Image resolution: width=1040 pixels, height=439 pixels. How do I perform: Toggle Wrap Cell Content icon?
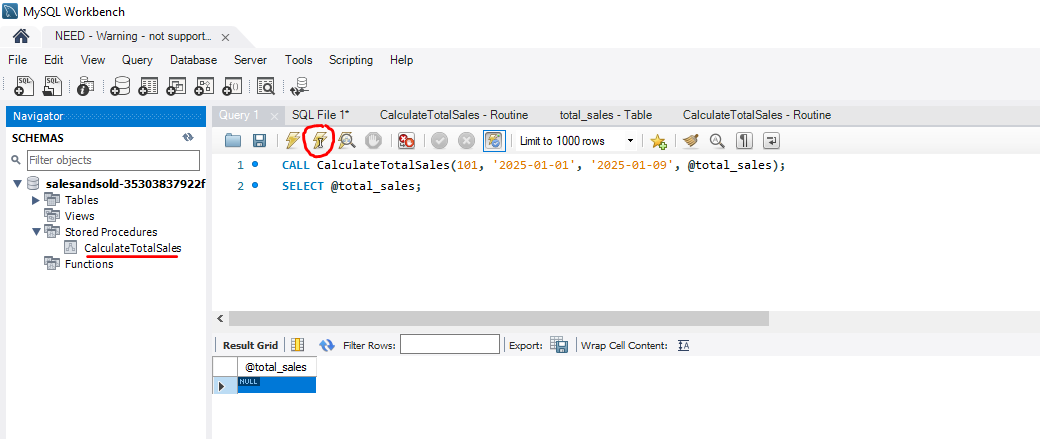click(684, 345)
